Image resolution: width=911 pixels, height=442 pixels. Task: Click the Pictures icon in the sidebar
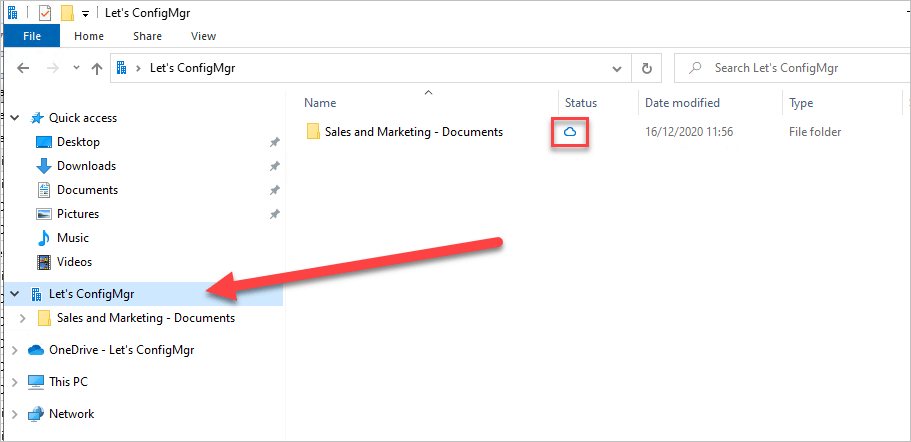tap(44, 214)
